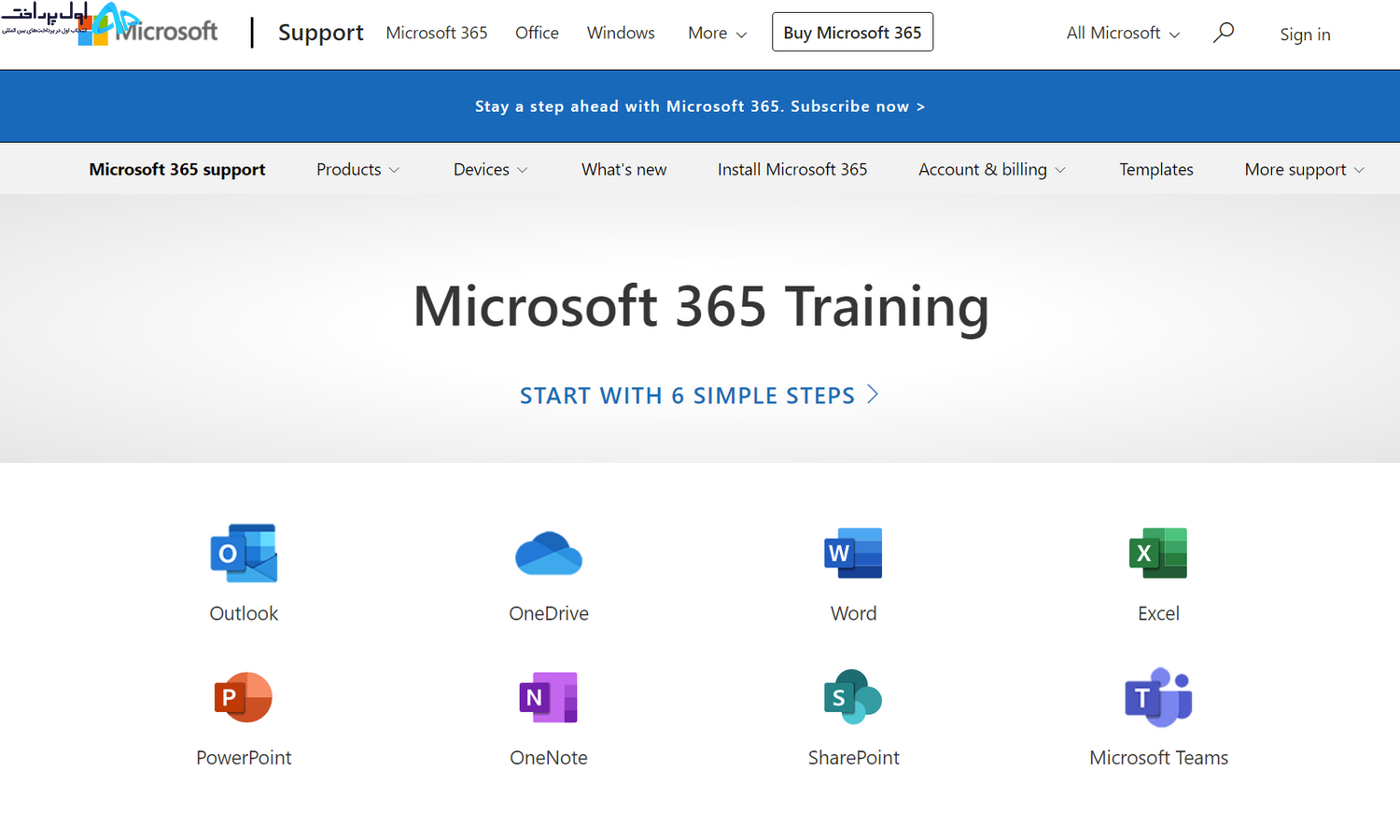Click the Microsoft logo in header
The image size is (1400, 840).
149,32
